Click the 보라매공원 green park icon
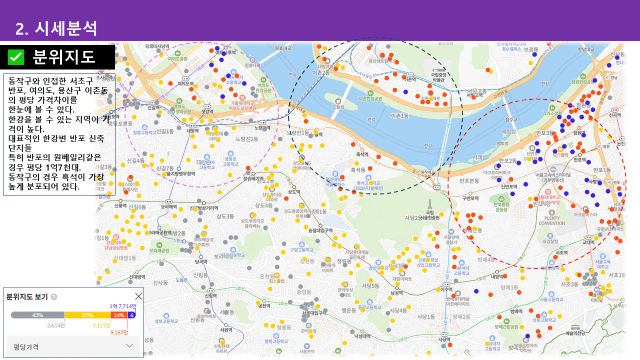640x360 pixels. 160,245
